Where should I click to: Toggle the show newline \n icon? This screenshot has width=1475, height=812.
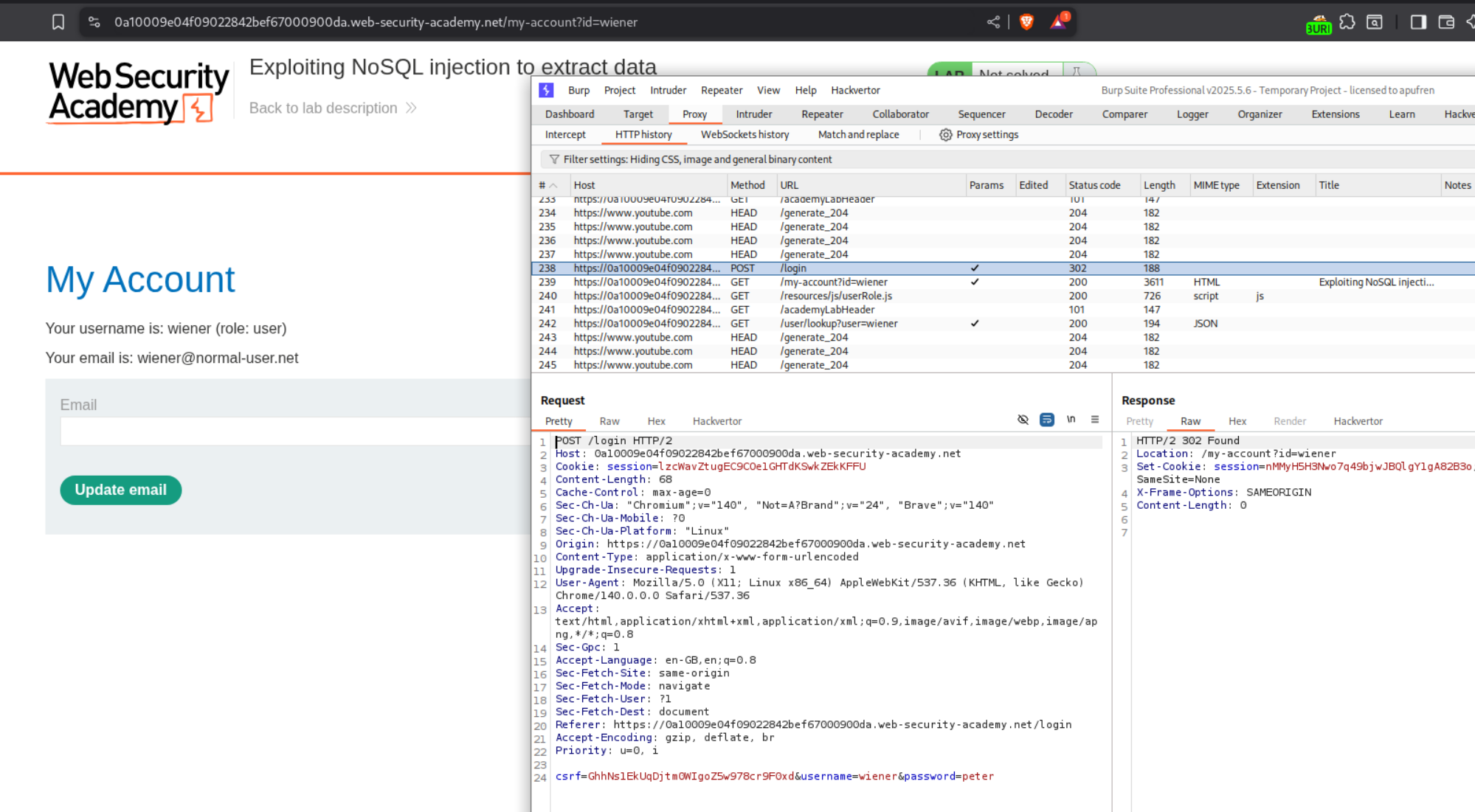1071,420
